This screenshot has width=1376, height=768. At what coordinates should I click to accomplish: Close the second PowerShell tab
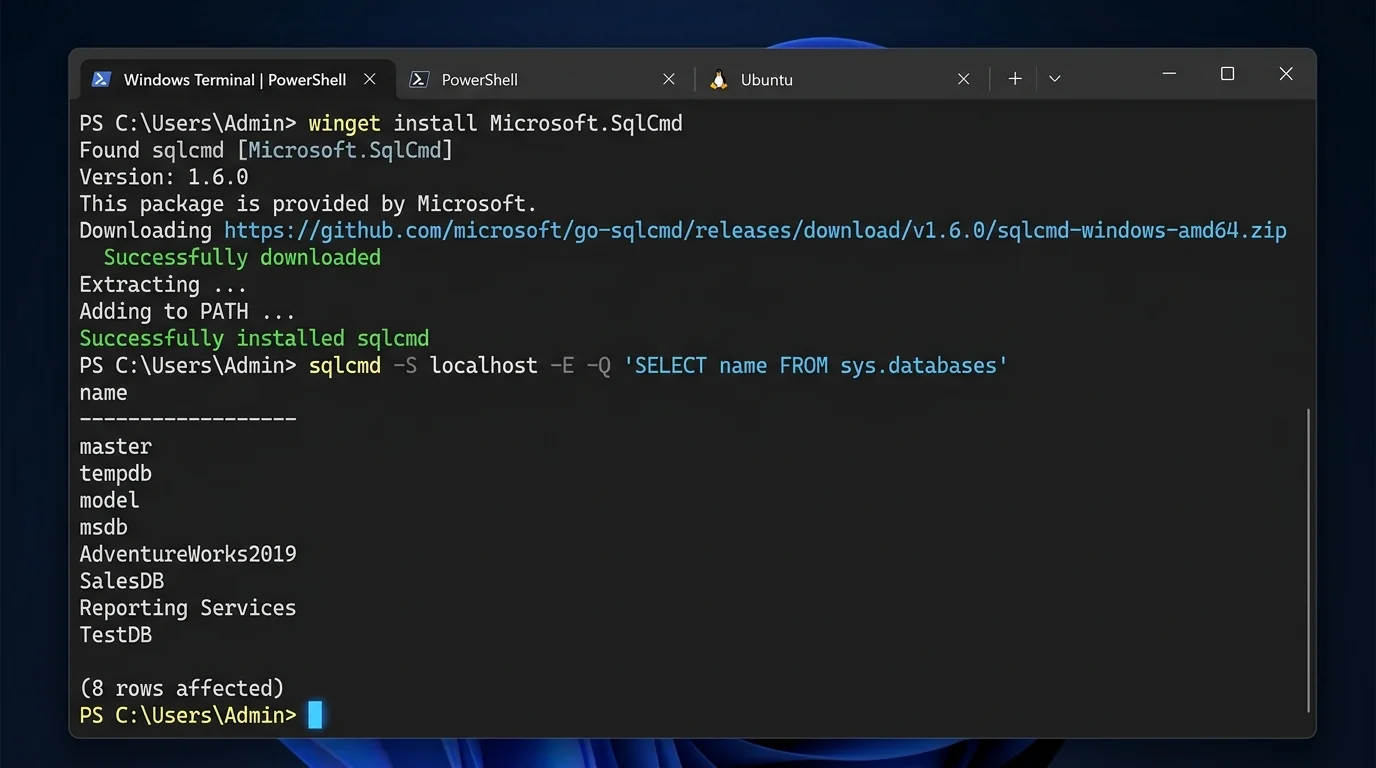point(670,79)
